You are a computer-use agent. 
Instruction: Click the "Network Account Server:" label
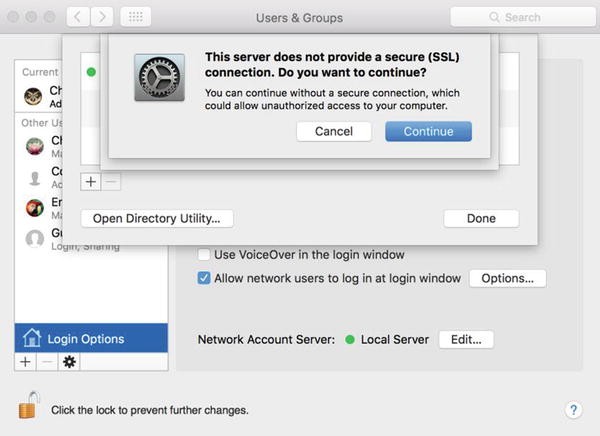pyautogui.click(x=266, y=340)
